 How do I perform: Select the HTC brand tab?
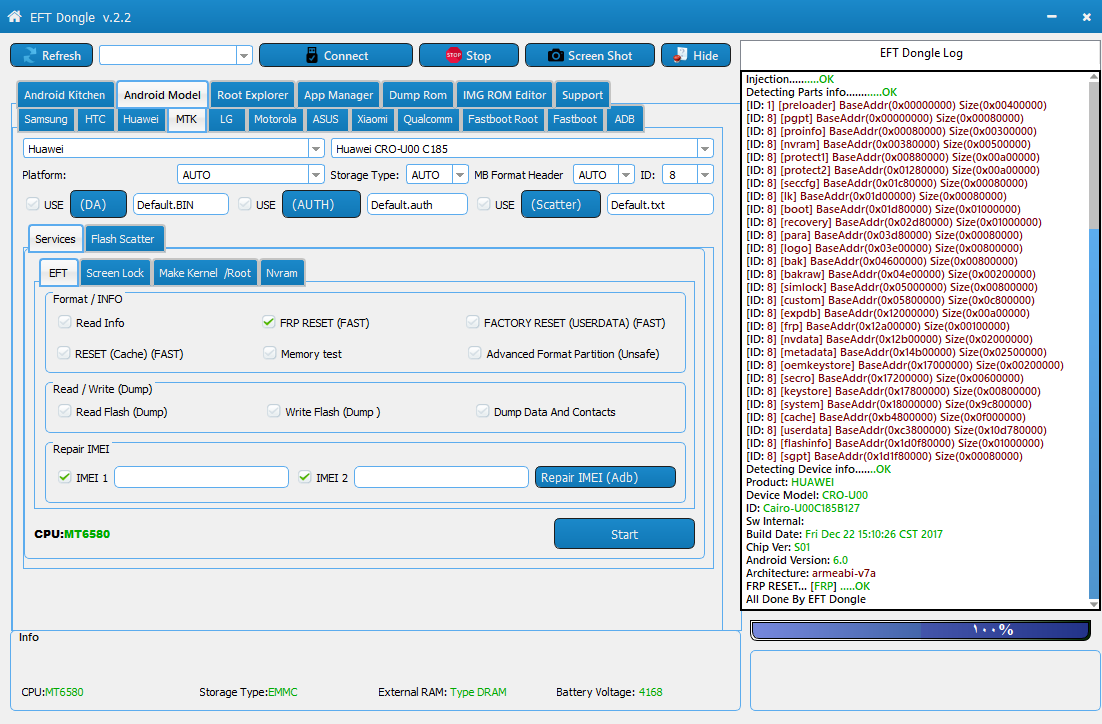[95, 119]
